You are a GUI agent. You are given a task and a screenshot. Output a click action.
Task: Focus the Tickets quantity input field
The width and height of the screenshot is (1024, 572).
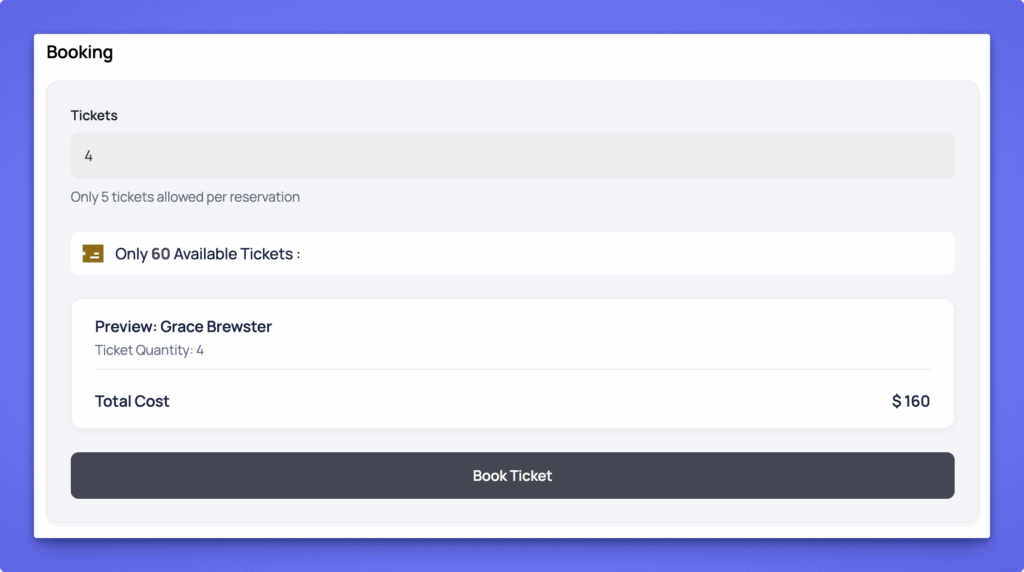click(x=512, y=156)
